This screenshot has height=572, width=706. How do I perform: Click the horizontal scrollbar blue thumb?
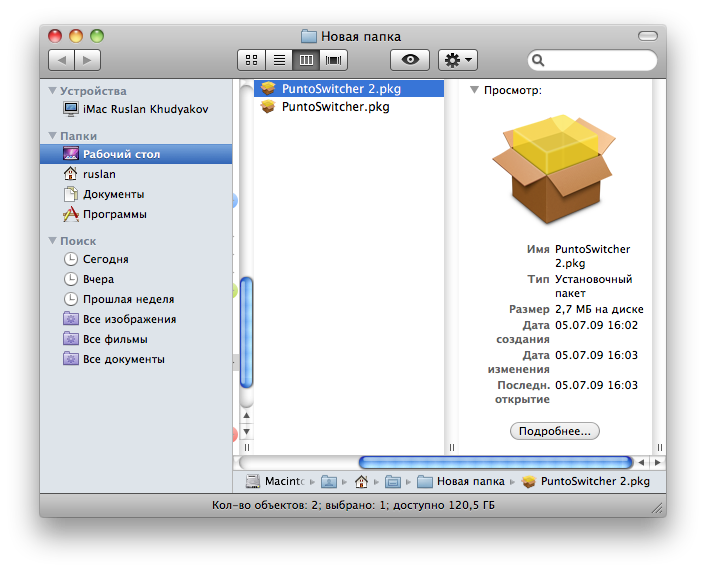point(496,462)
